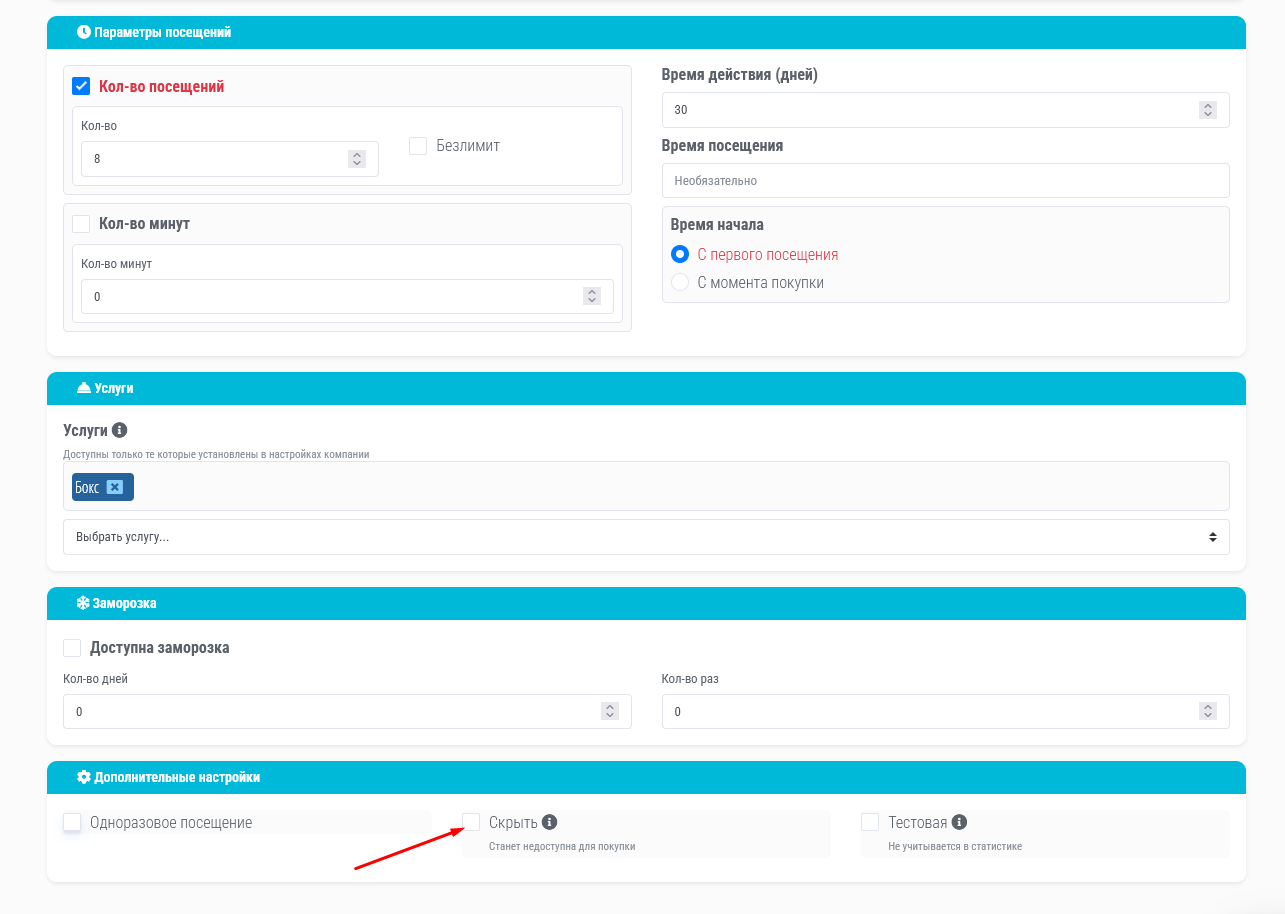Uncheck the Кол-во посещений checkbox
The image size is (1285, 914).
(81, 87)
